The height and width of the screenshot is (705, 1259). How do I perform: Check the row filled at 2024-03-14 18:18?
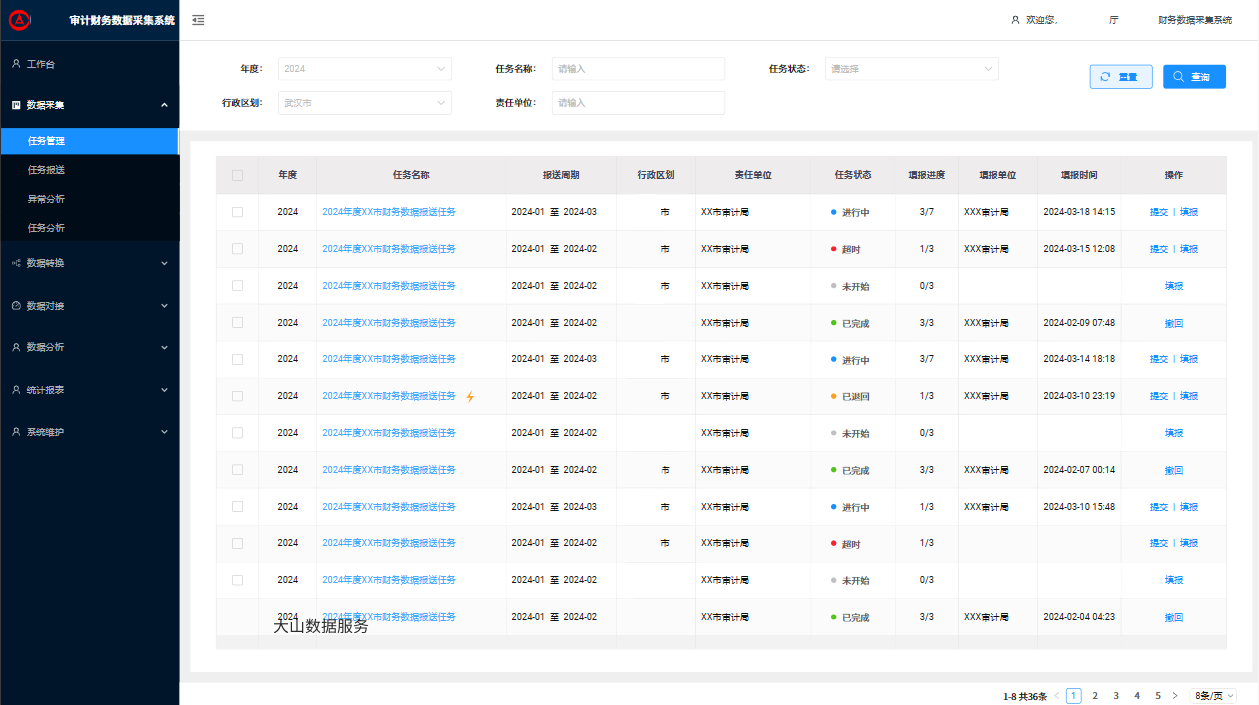pyautogui.click(x=237, y=359)
